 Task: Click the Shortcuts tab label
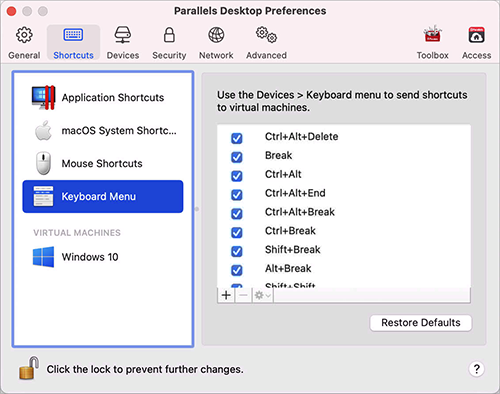click(73, 55)
